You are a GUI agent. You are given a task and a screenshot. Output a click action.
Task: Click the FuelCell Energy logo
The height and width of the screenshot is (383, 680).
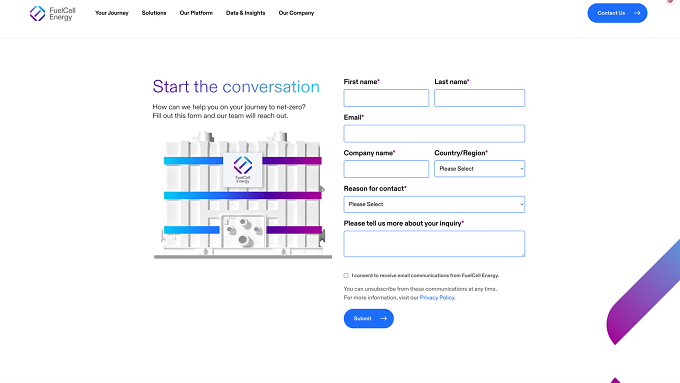[x=52, y=13]
